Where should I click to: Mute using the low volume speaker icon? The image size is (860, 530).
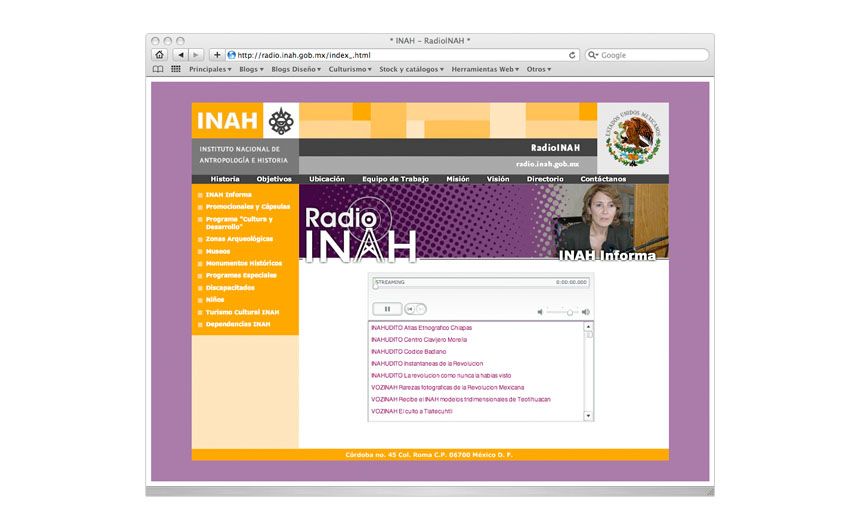[x=540, y=312]
